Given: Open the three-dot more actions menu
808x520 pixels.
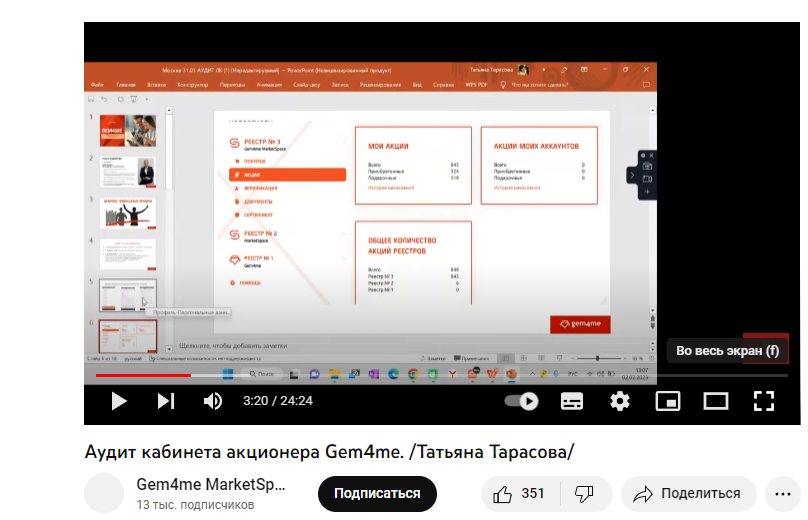Looking at the screenshot, I should 783,494.
